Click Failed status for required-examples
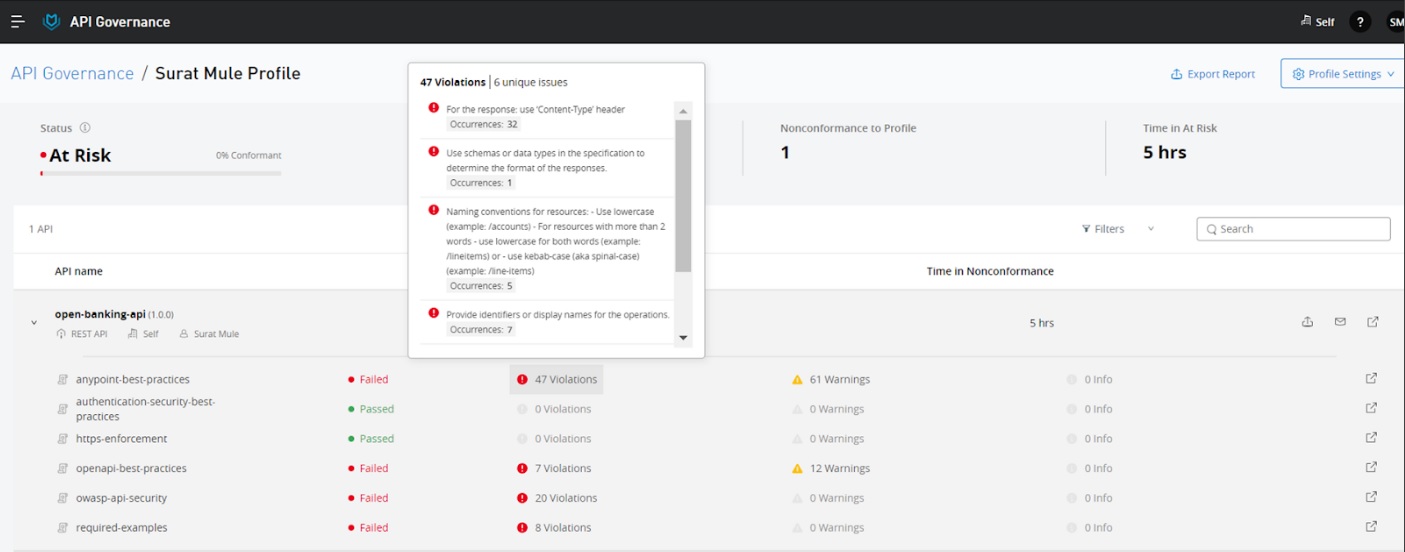 (368, 528)
